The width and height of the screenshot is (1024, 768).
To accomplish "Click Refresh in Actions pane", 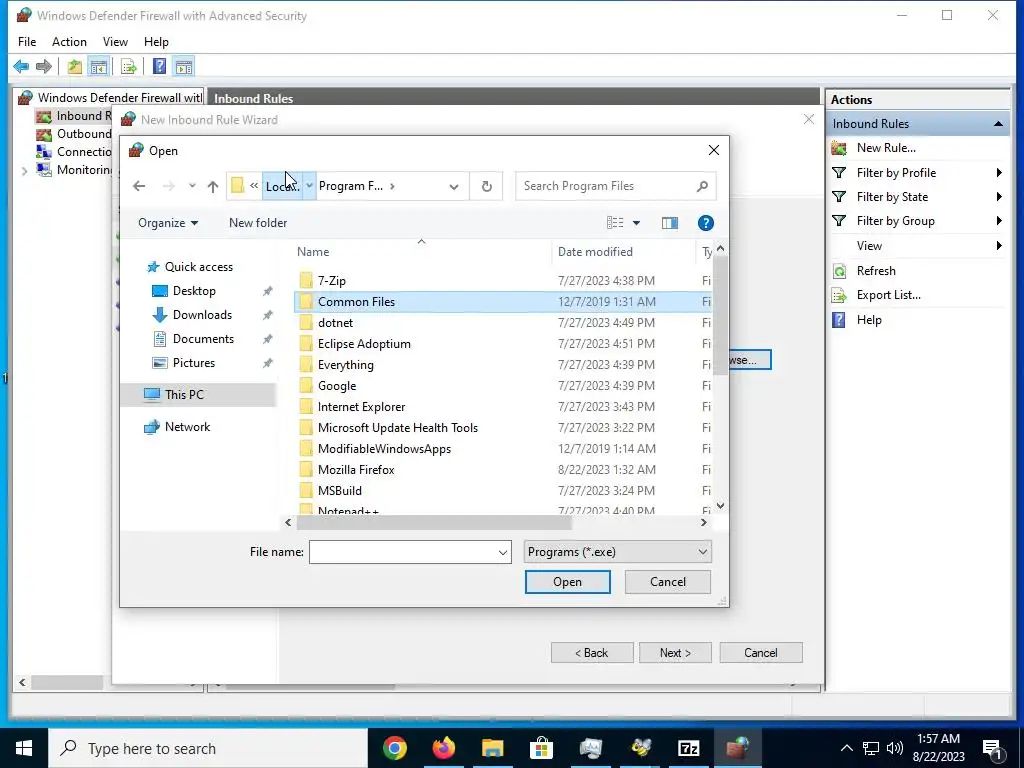I will point(876,270).
